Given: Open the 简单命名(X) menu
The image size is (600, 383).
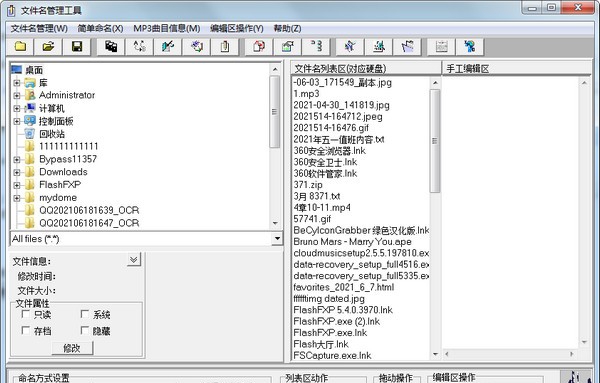Looking at the screenshot, I should point(100,29).
